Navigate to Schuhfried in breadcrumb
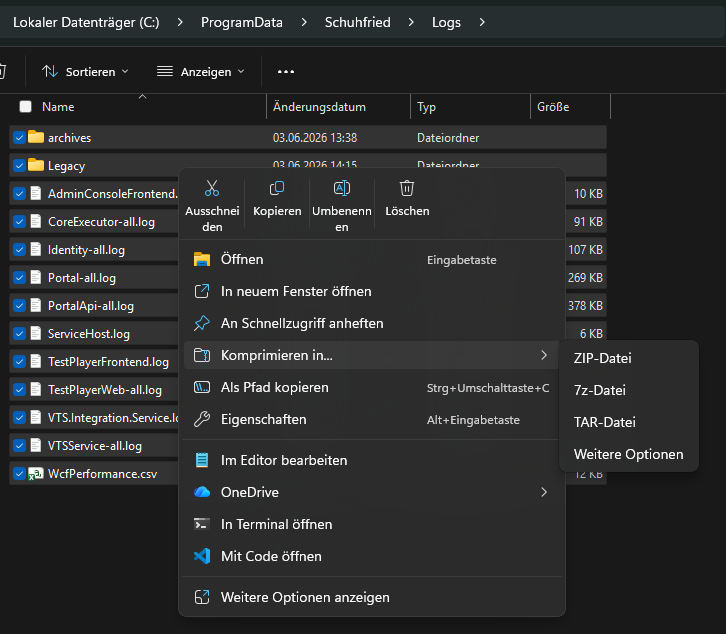Viewport: 726px width, 634px height. click(357, 22)
